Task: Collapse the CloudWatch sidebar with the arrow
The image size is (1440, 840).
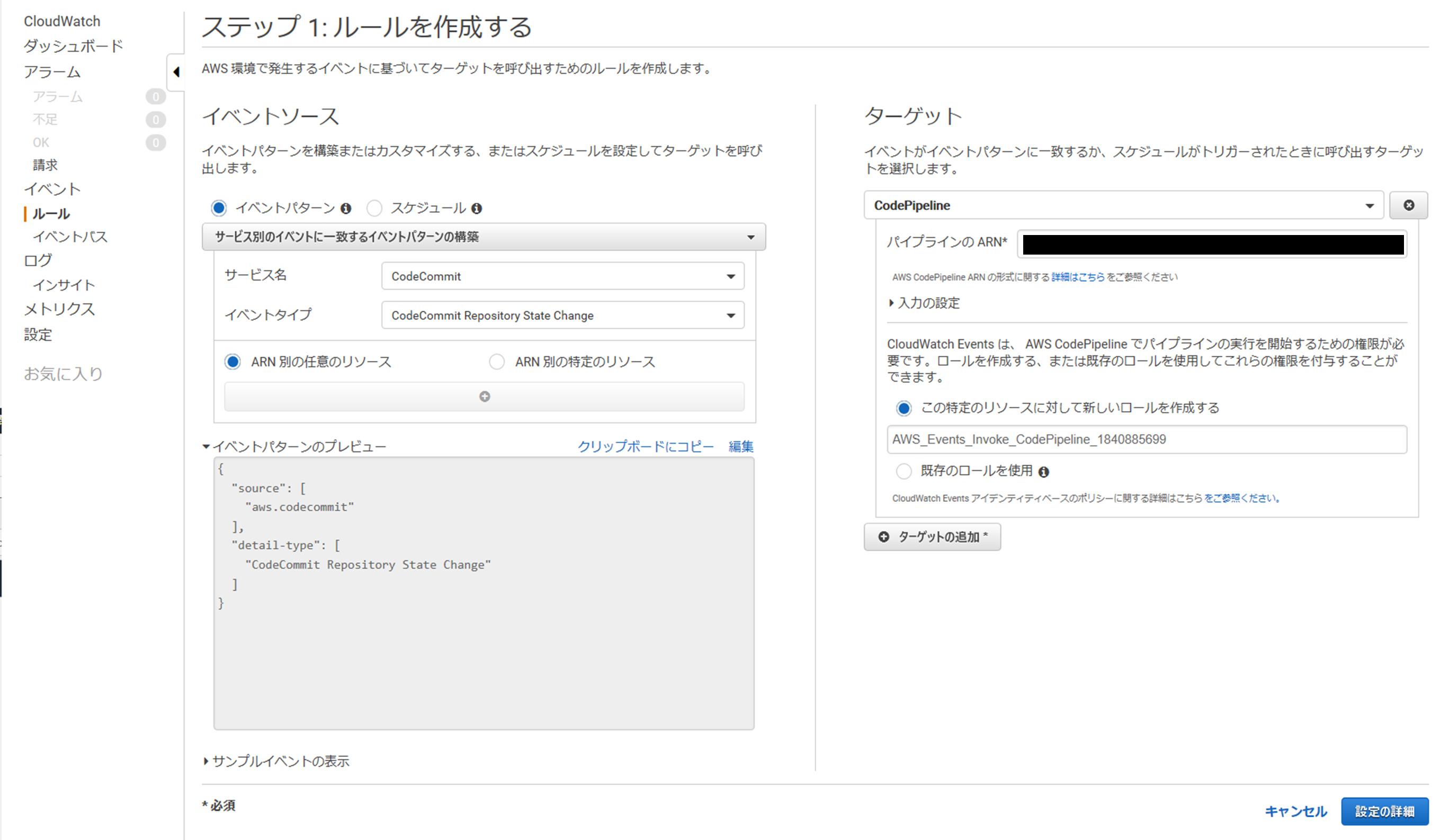Action: tap(176, 73)
